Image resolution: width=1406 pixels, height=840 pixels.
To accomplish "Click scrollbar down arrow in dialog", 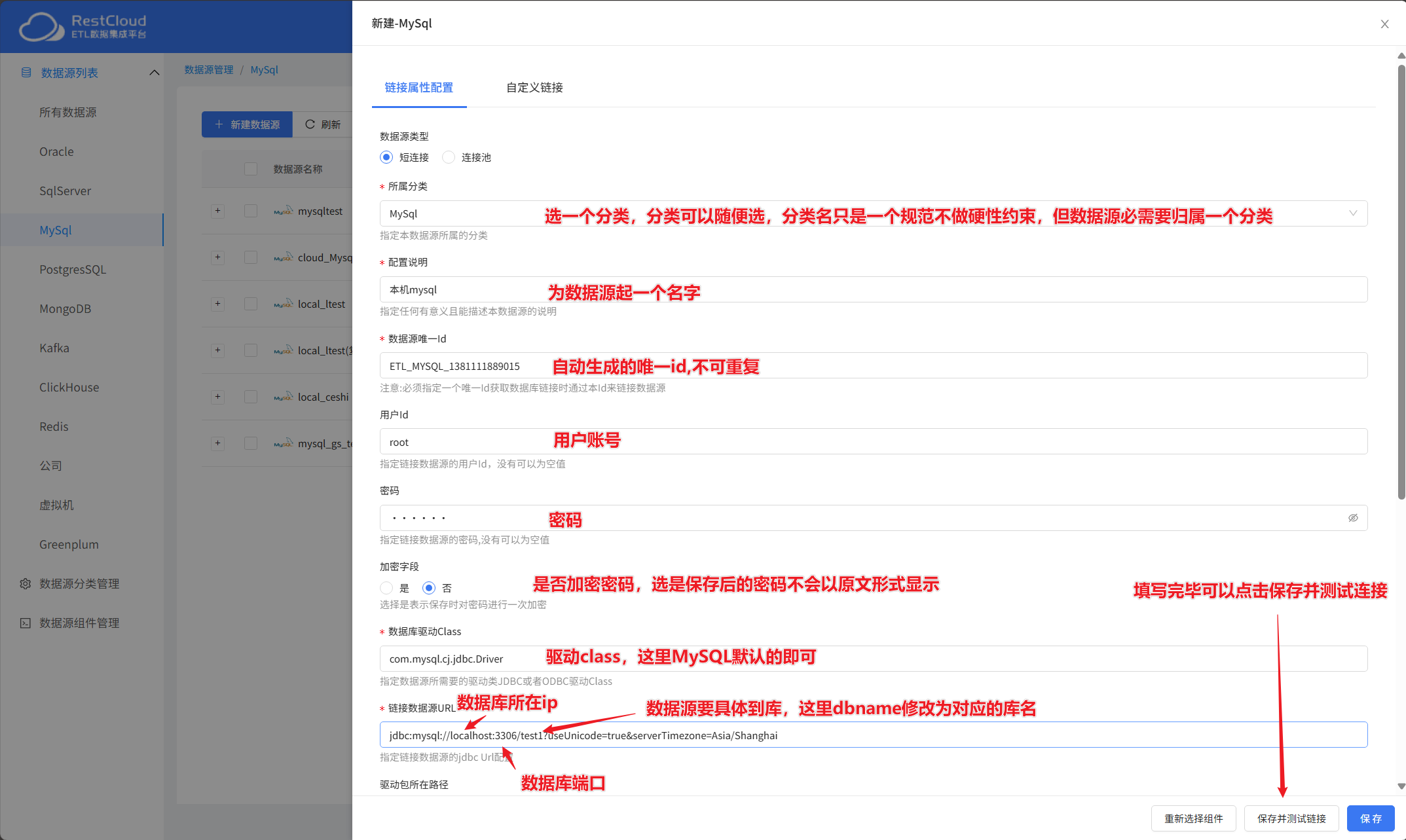I will [x=1401, y=786].
